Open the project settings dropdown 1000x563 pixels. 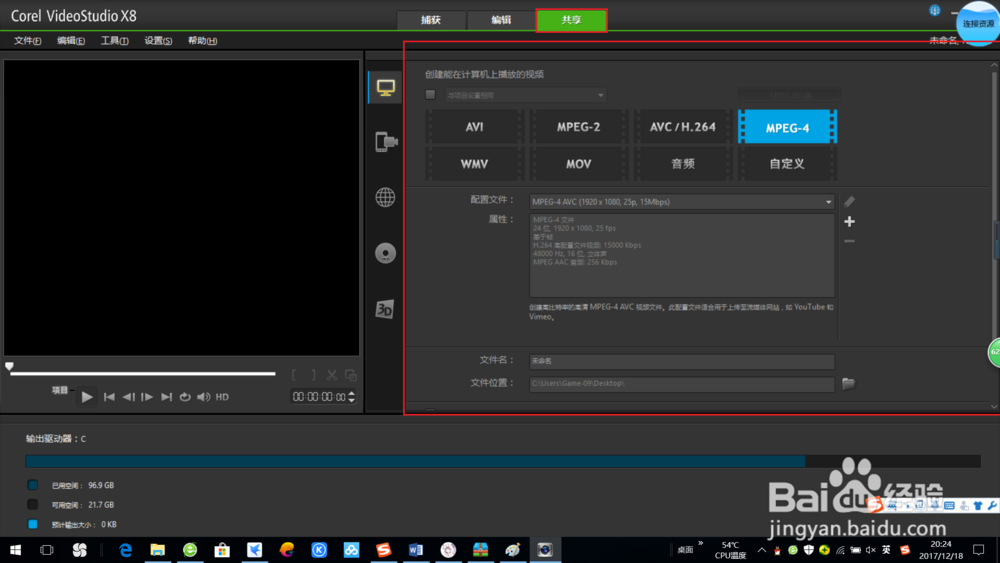click(526, 95)
